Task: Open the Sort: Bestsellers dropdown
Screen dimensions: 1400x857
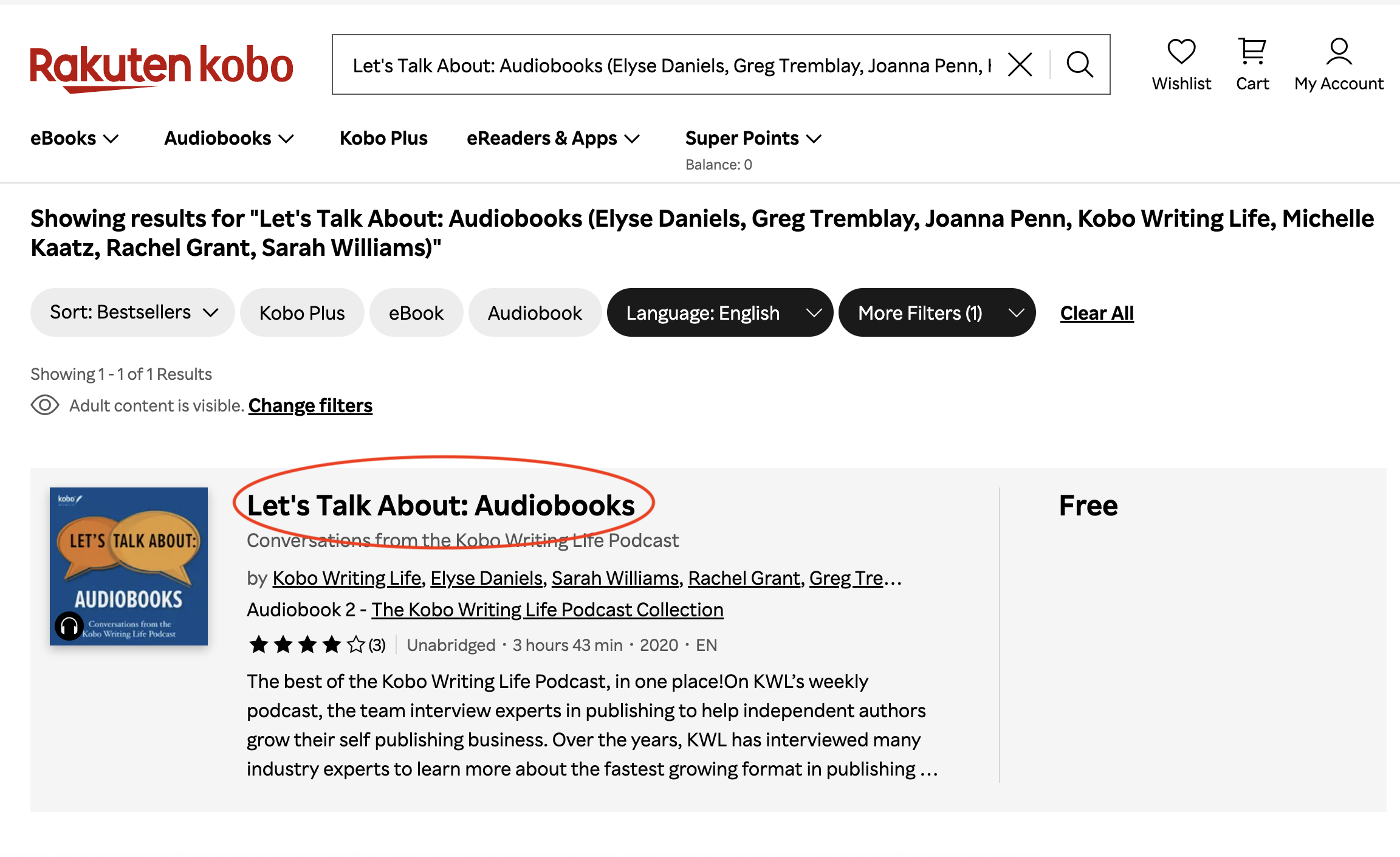Action: [x=132, y=312]
